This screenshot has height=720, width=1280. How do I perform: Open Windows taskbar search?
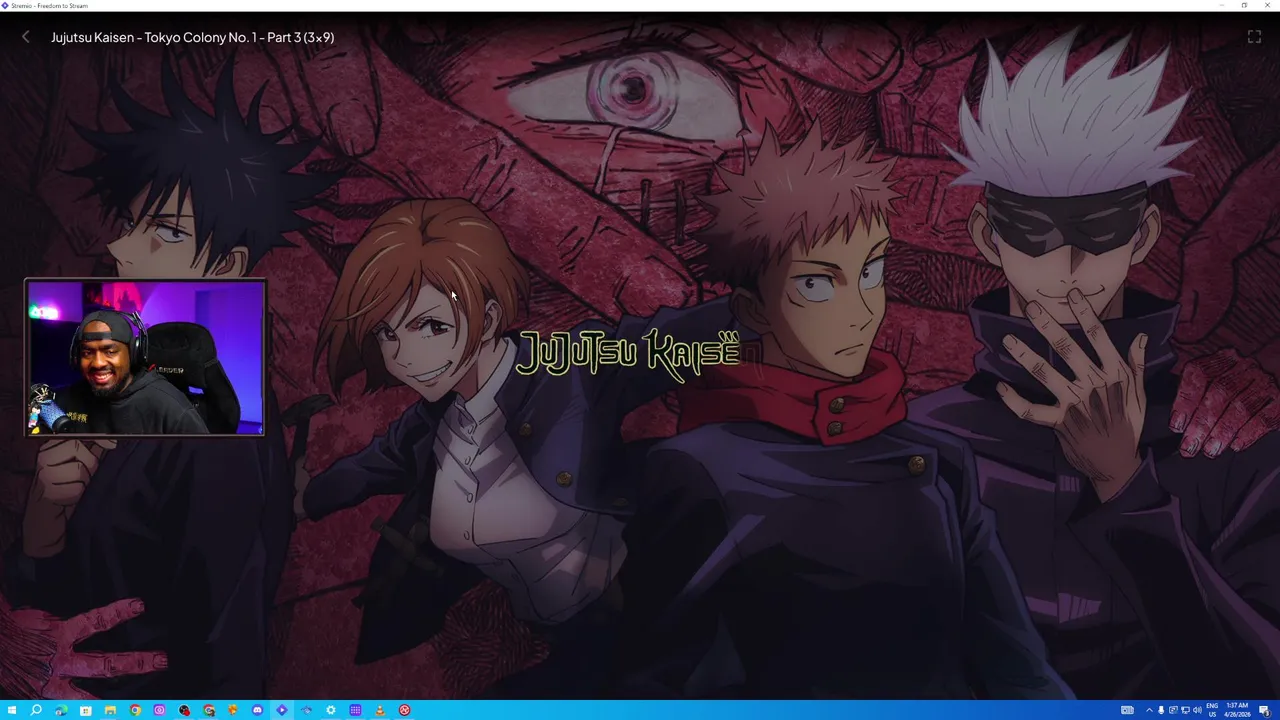coord(36,710)
